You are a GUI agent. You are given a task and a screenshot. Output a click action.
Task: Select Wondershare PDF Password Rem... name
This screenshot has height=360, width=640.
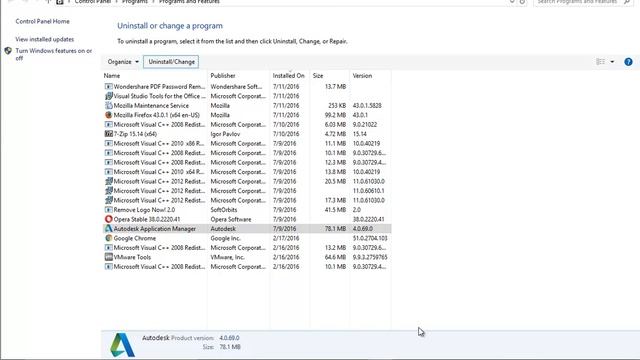pyautogui.click(x=159, y=87)
